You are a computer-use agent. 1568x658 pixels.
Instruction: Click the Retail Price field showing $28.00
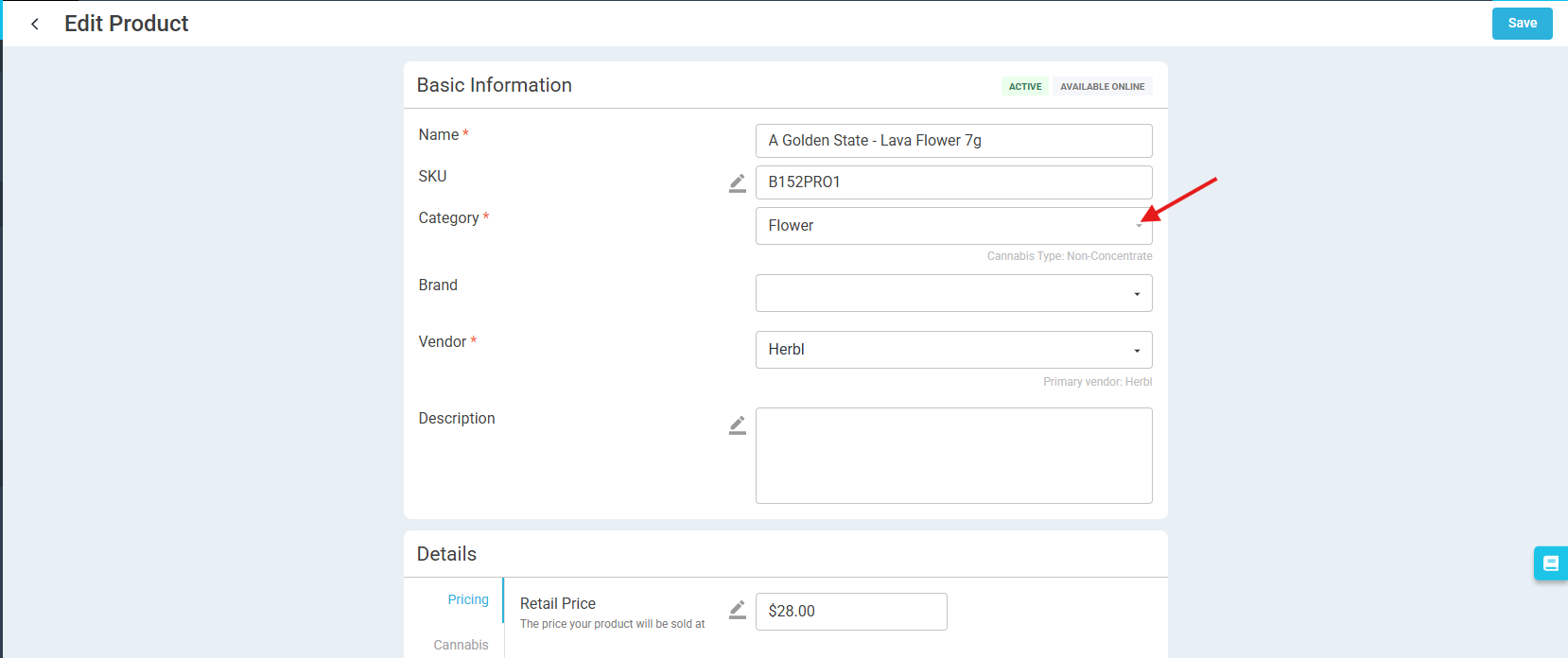click(x=850, y=612)
